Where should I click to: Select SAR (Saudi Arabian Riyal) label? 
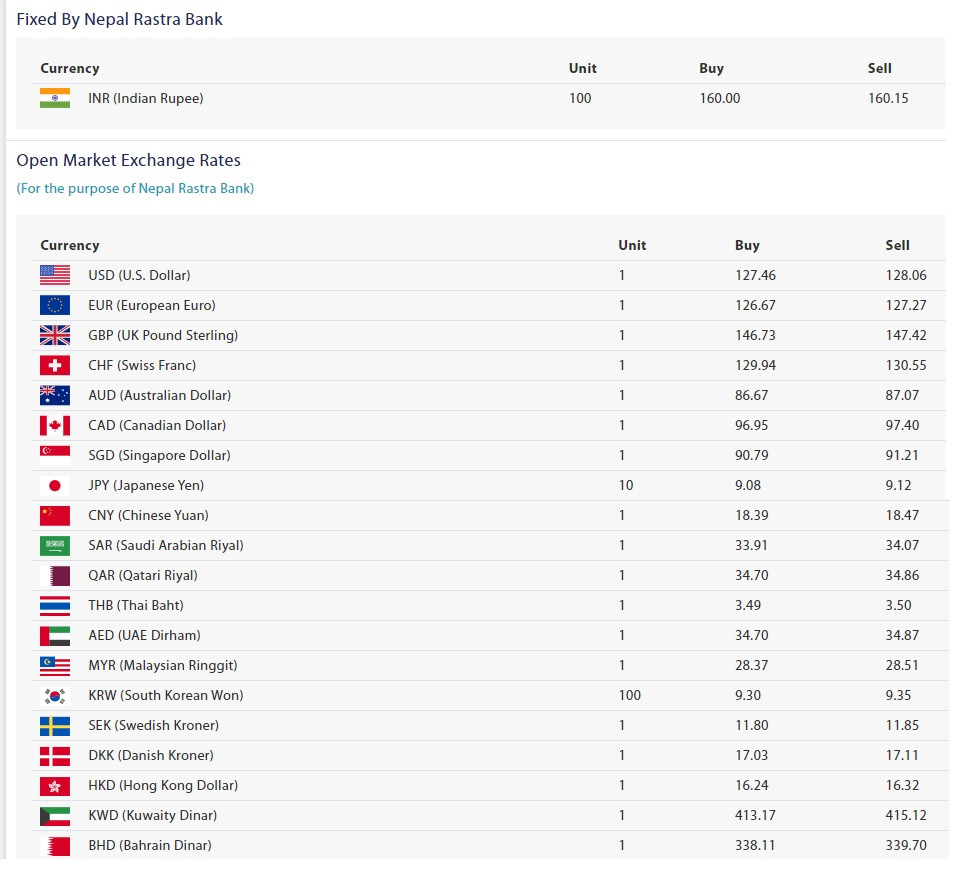pos(166,545)
